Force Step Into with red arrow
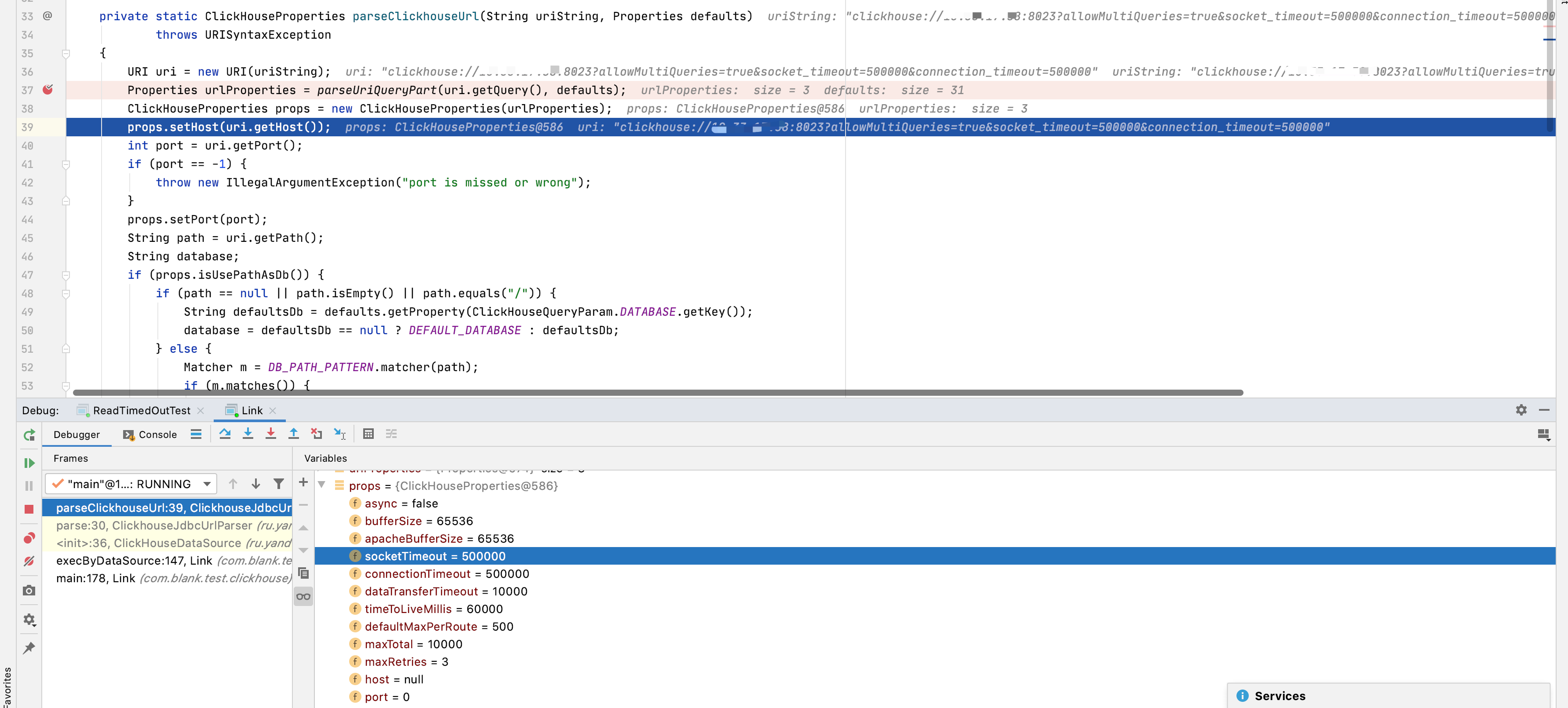 (x=271, y=434)
